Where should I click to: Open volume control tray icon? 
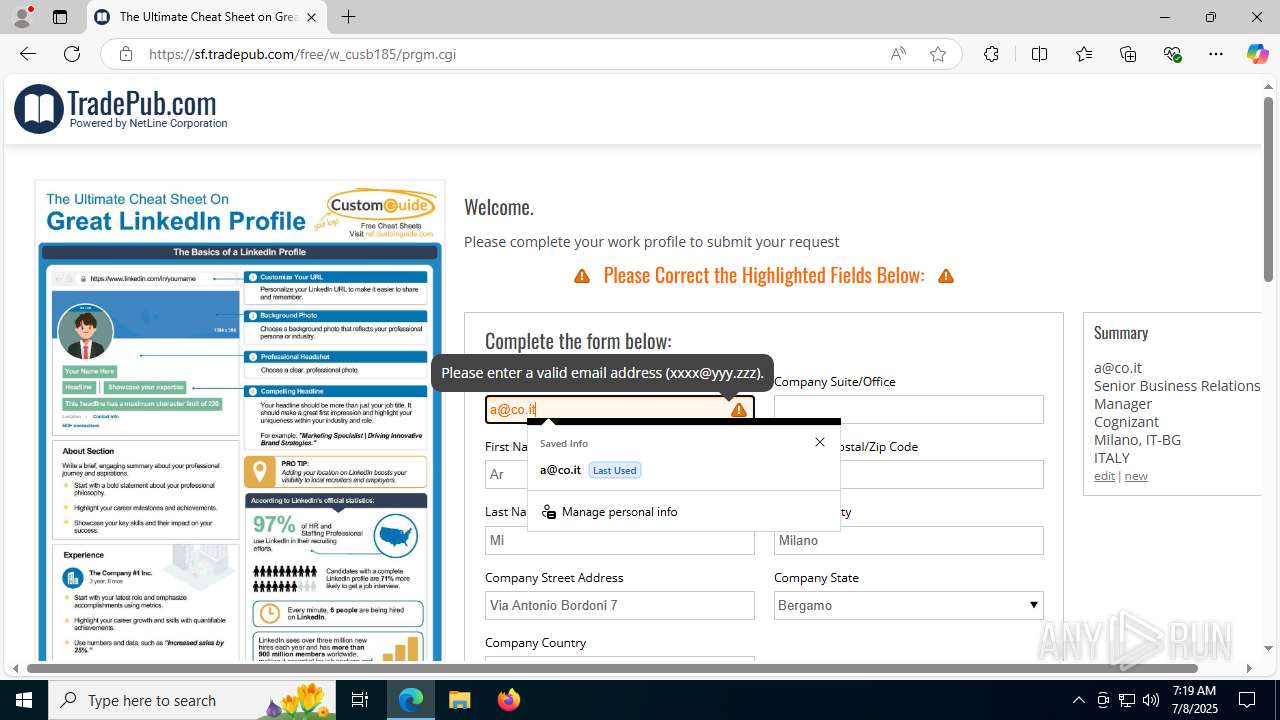click(x=1151, y=700)
